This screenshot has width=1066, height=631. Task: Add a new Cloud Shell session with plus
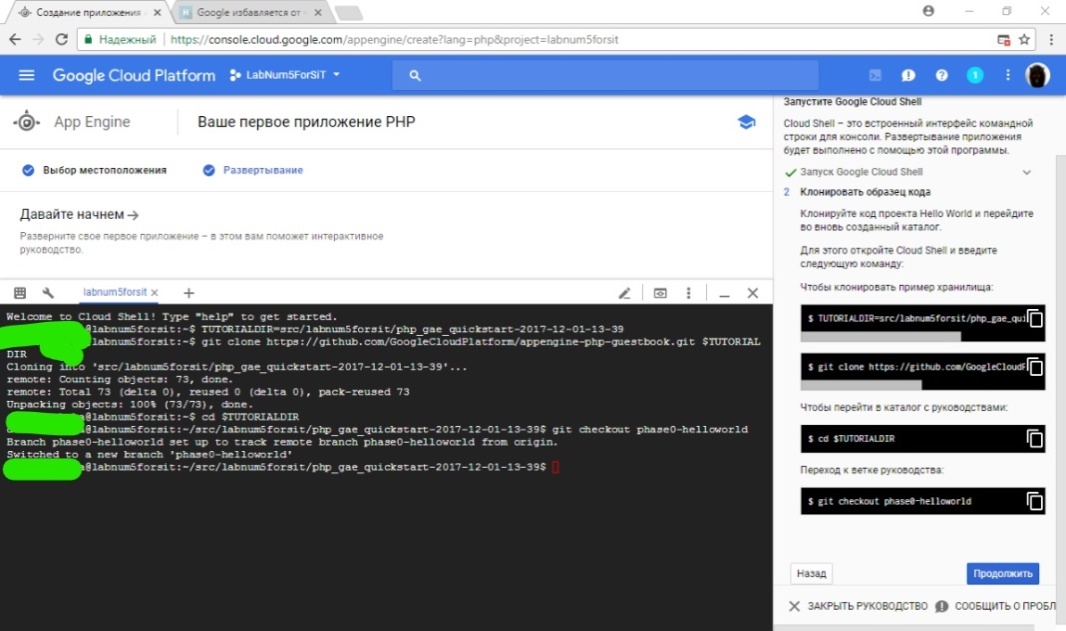click(189, 293)
